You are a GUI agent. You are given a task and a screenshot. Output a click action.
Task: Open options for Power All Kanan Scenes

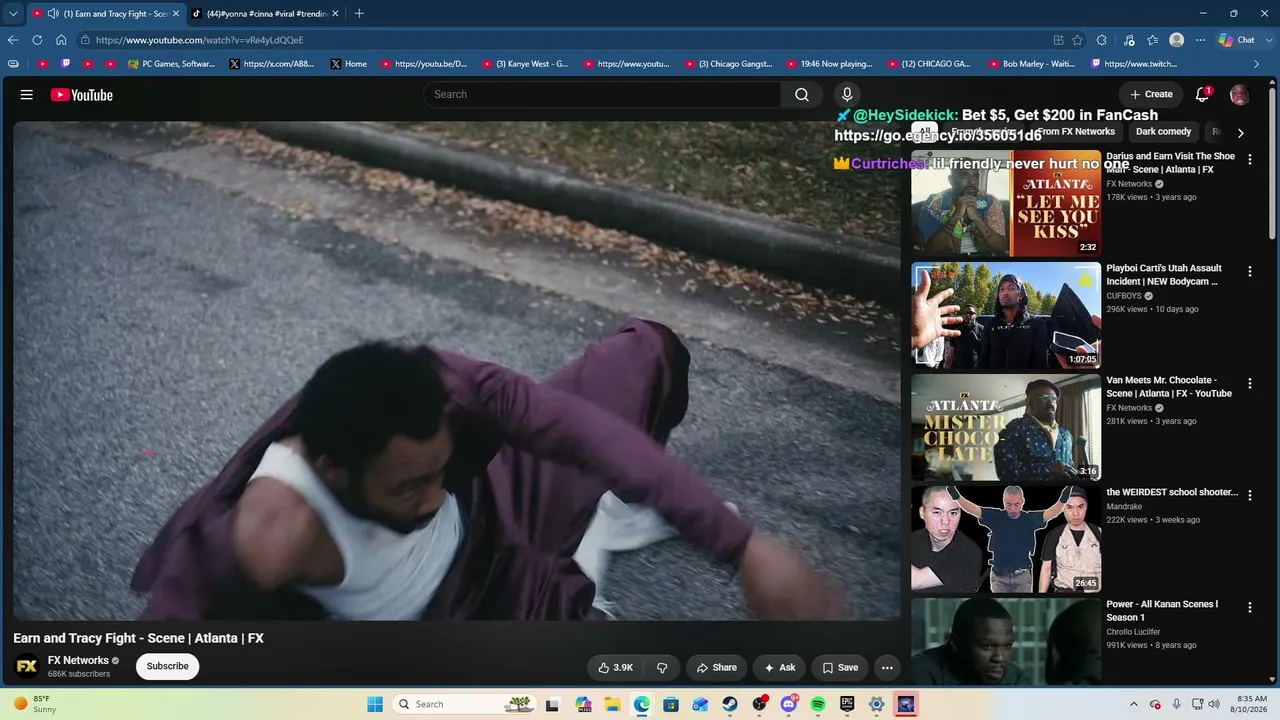1249,607
